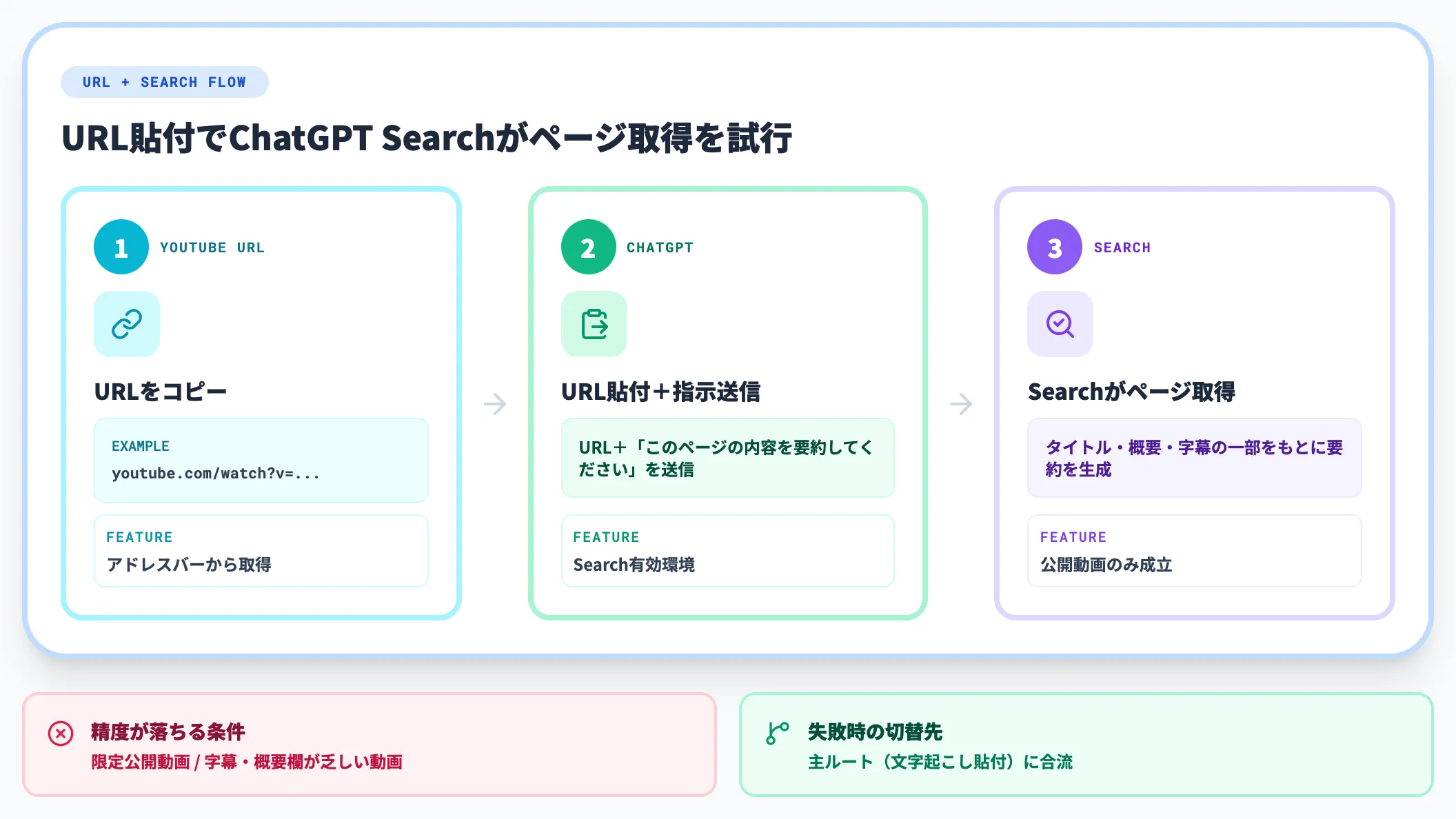
Task: Click the SEARCH label in step 3
Action: (1122, 247)
